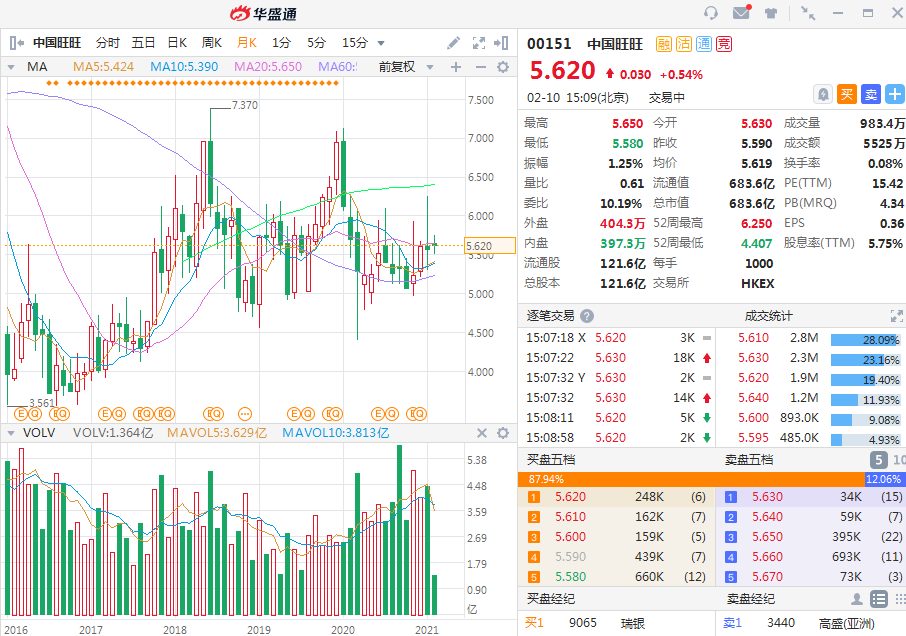Switch to 周K weekly chart tab
This screenshot has height=636, width=906.
click(x=211, y=43)
